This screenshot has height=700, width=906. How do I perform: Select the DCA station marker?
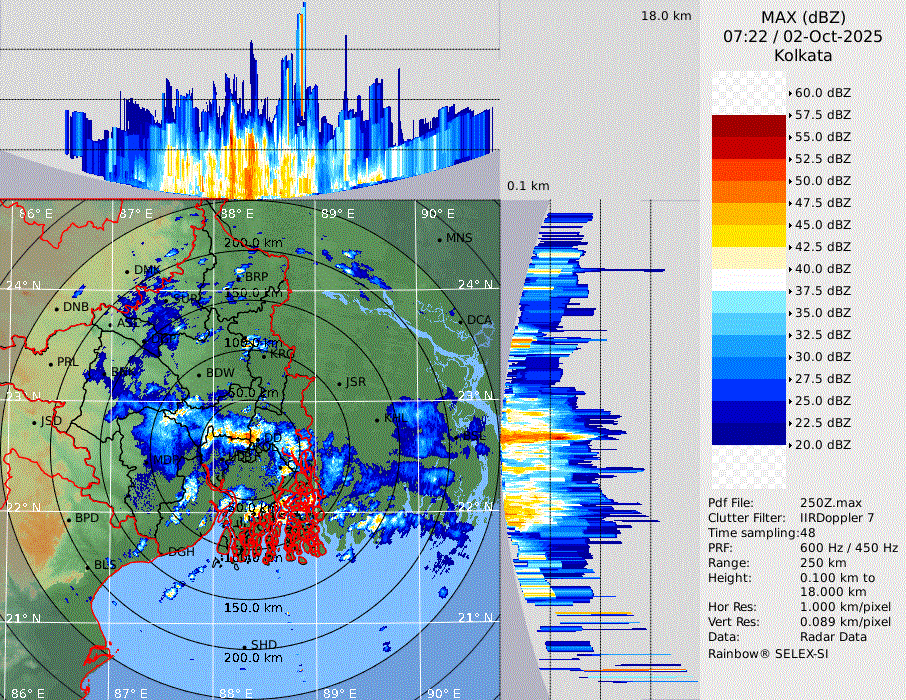click(461, 320)
